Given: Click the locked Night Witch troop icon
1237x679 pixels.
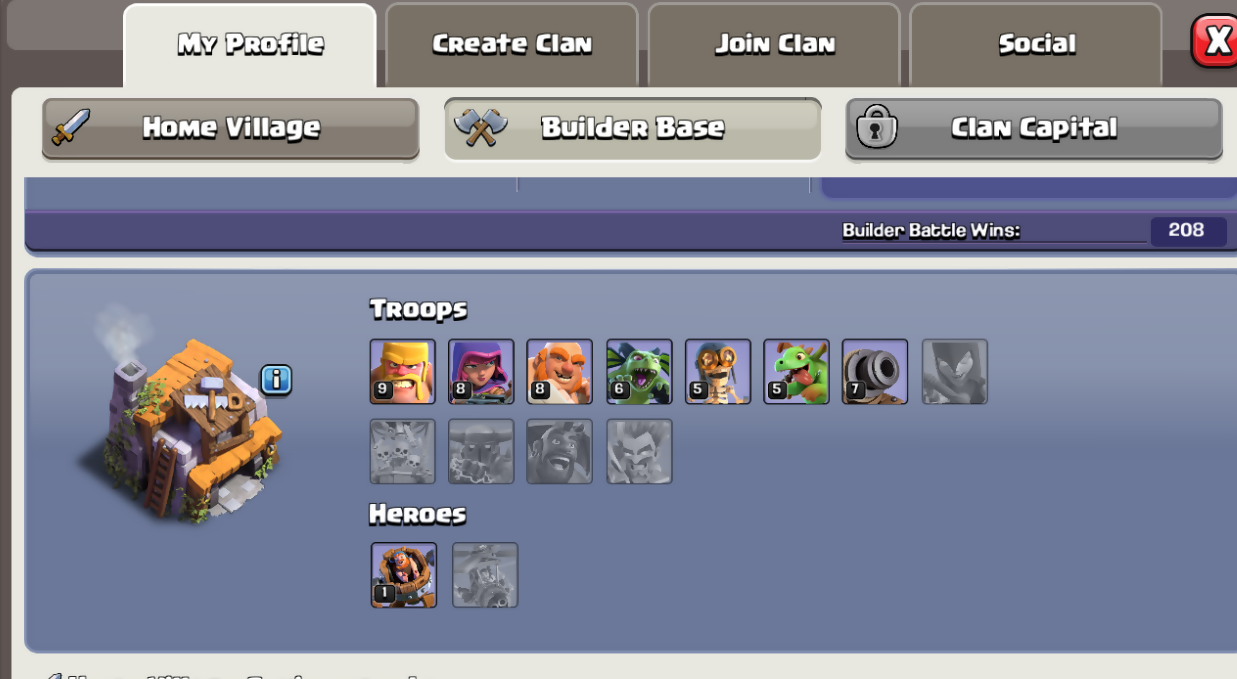Looking at the screenshot, I should coord(954,371).
